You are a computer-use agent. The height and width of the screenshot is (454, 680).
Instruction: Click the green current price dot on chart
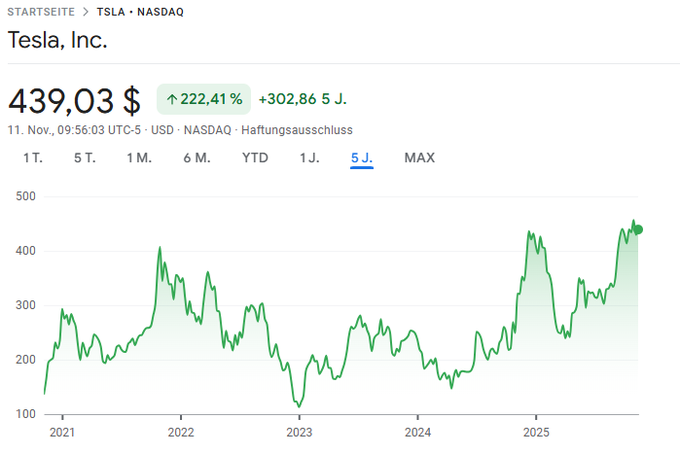coord(638,230)
